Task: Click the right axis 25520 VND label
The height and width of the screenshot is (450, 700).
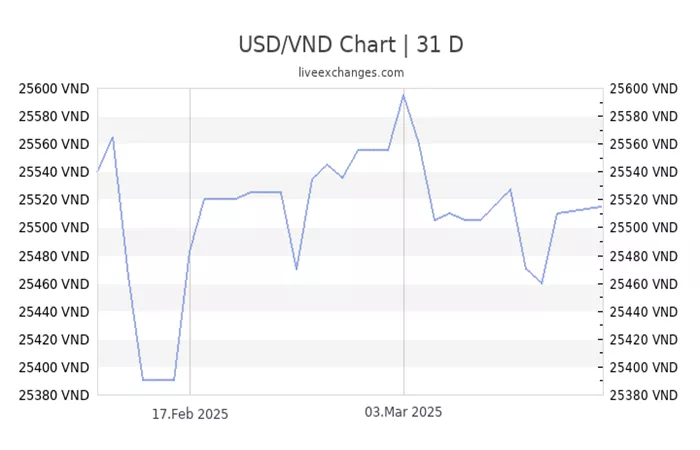Action: click(x=644, y=200)
